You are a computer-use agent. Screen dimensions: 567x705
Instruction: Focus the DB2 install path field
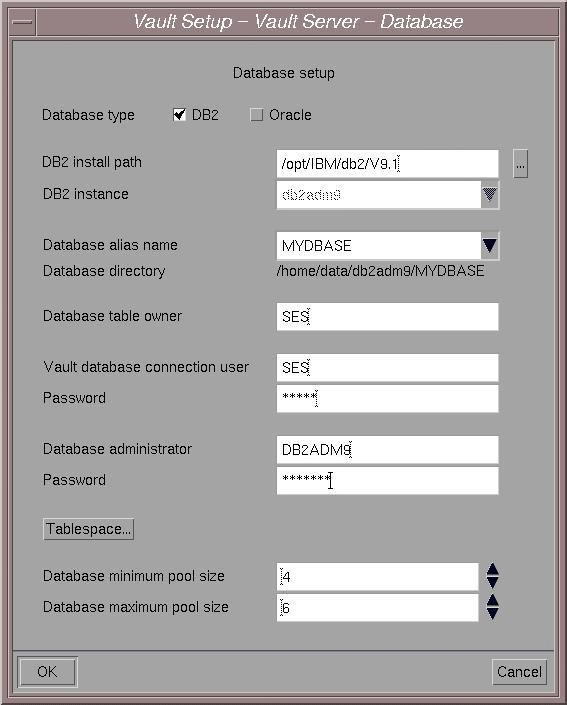[x=388, y=164]
